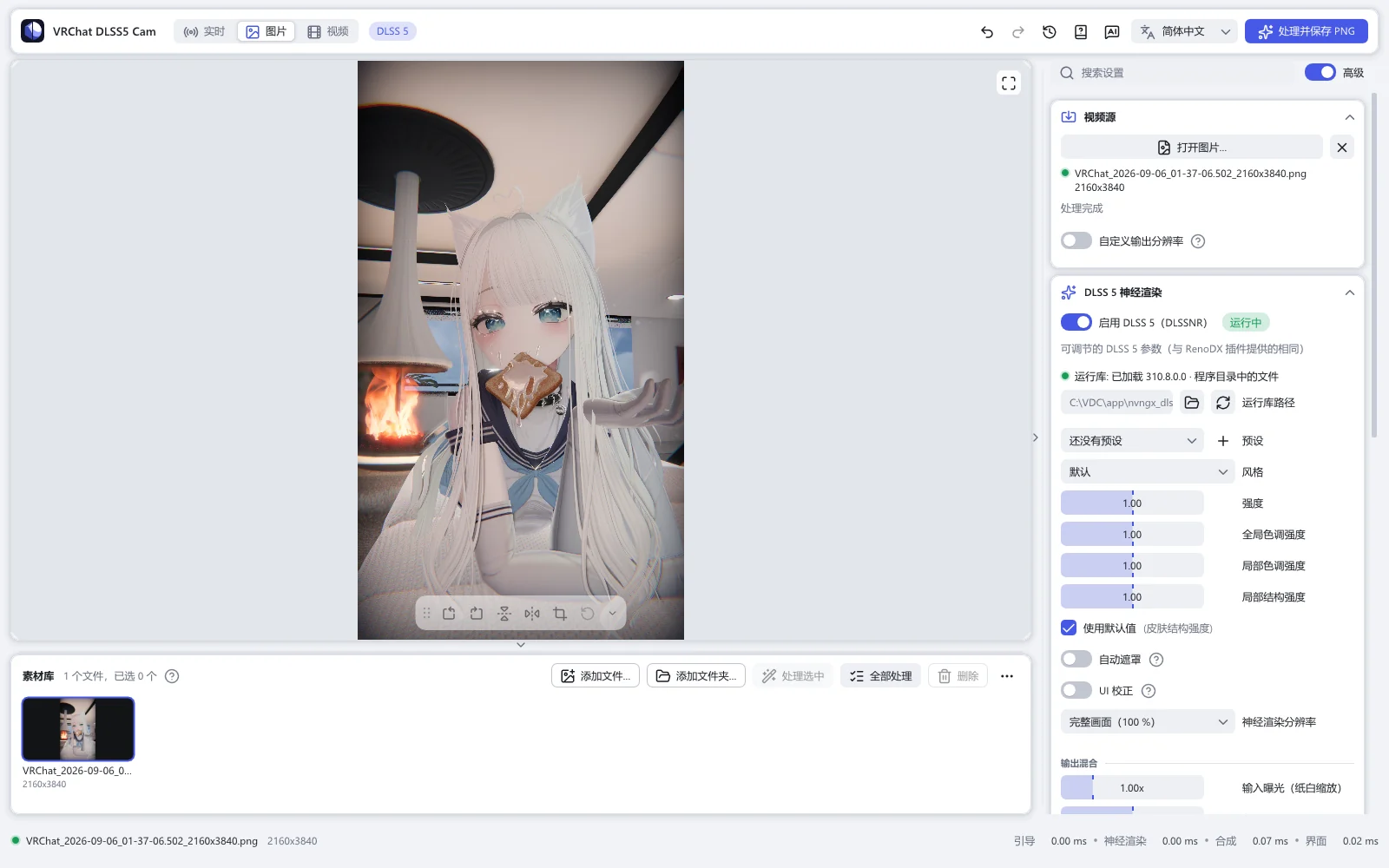
Task: Open the 默认 style dropdown
Action: click(x=1148, y=472)
